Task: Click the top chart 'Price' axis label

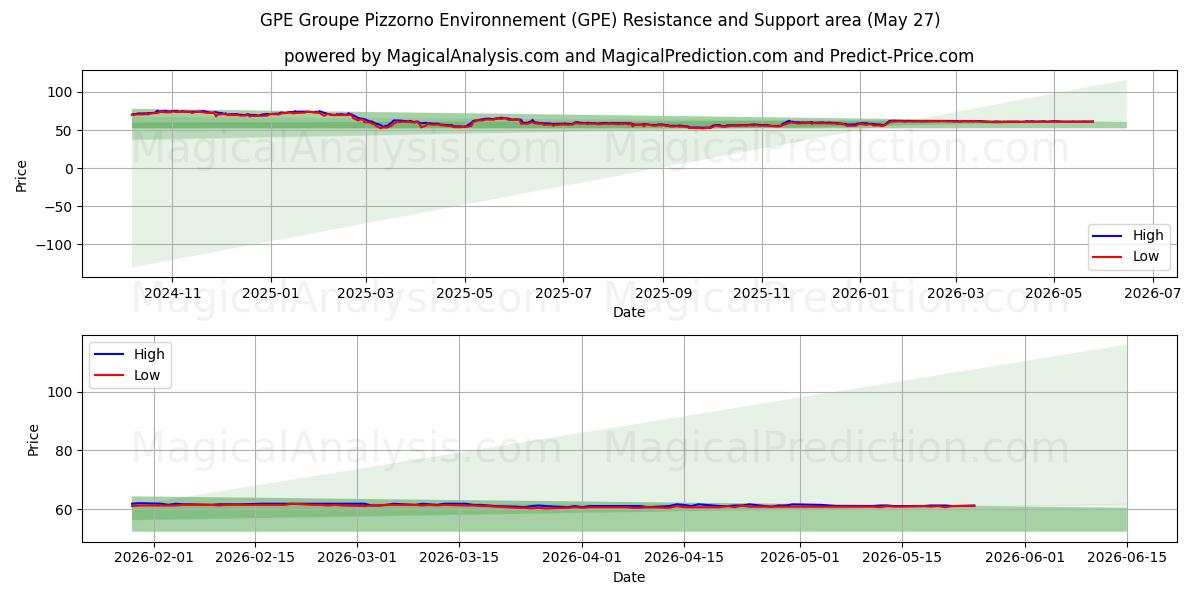Action: click(22, 174)
